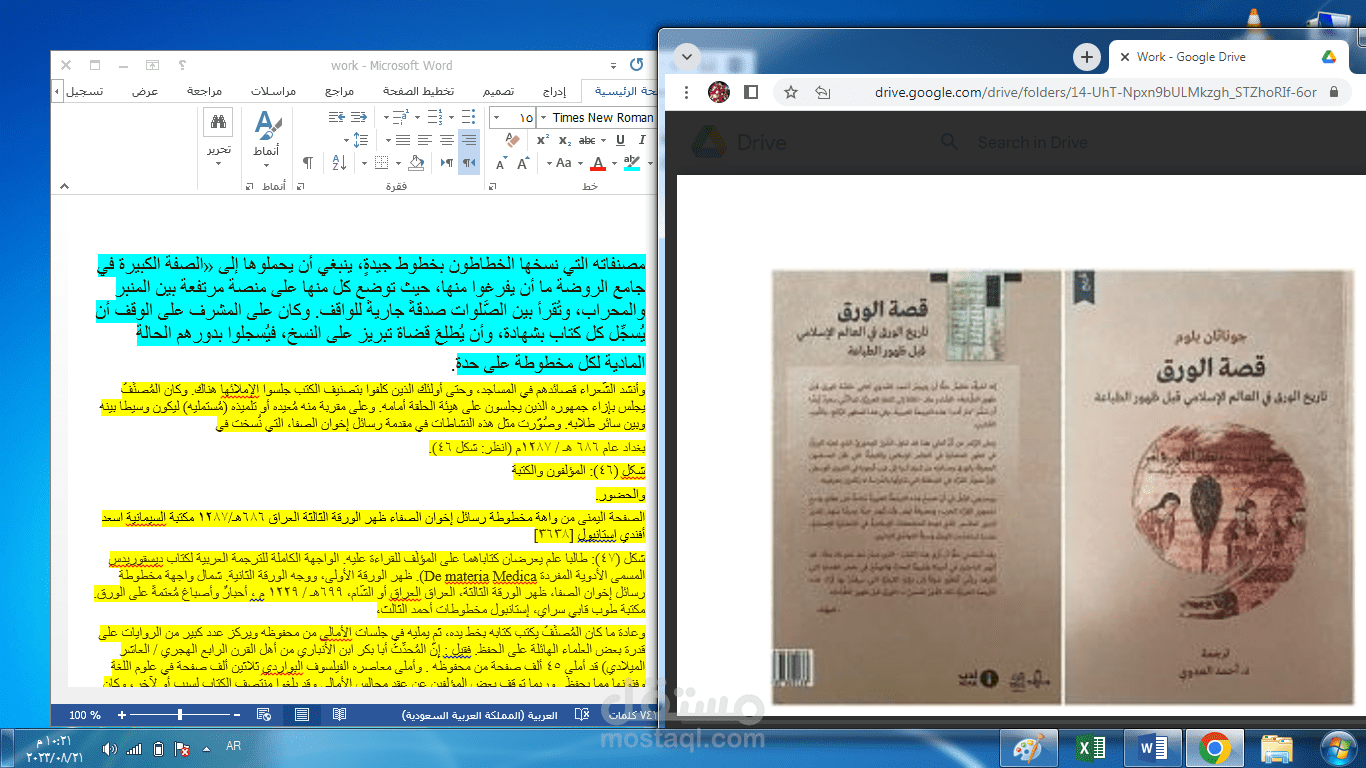
Task: Click the increase indent icon
Action: (x=337, y=117)
